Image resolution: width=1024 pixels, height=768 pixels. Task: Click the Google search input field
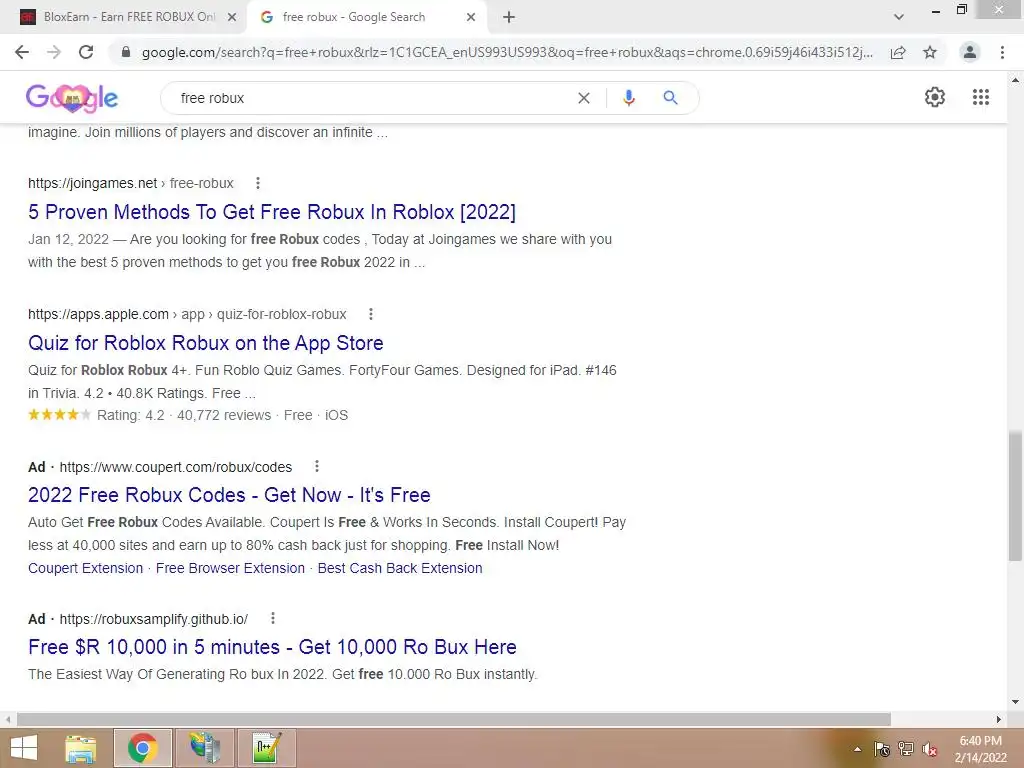click(372, 98)
